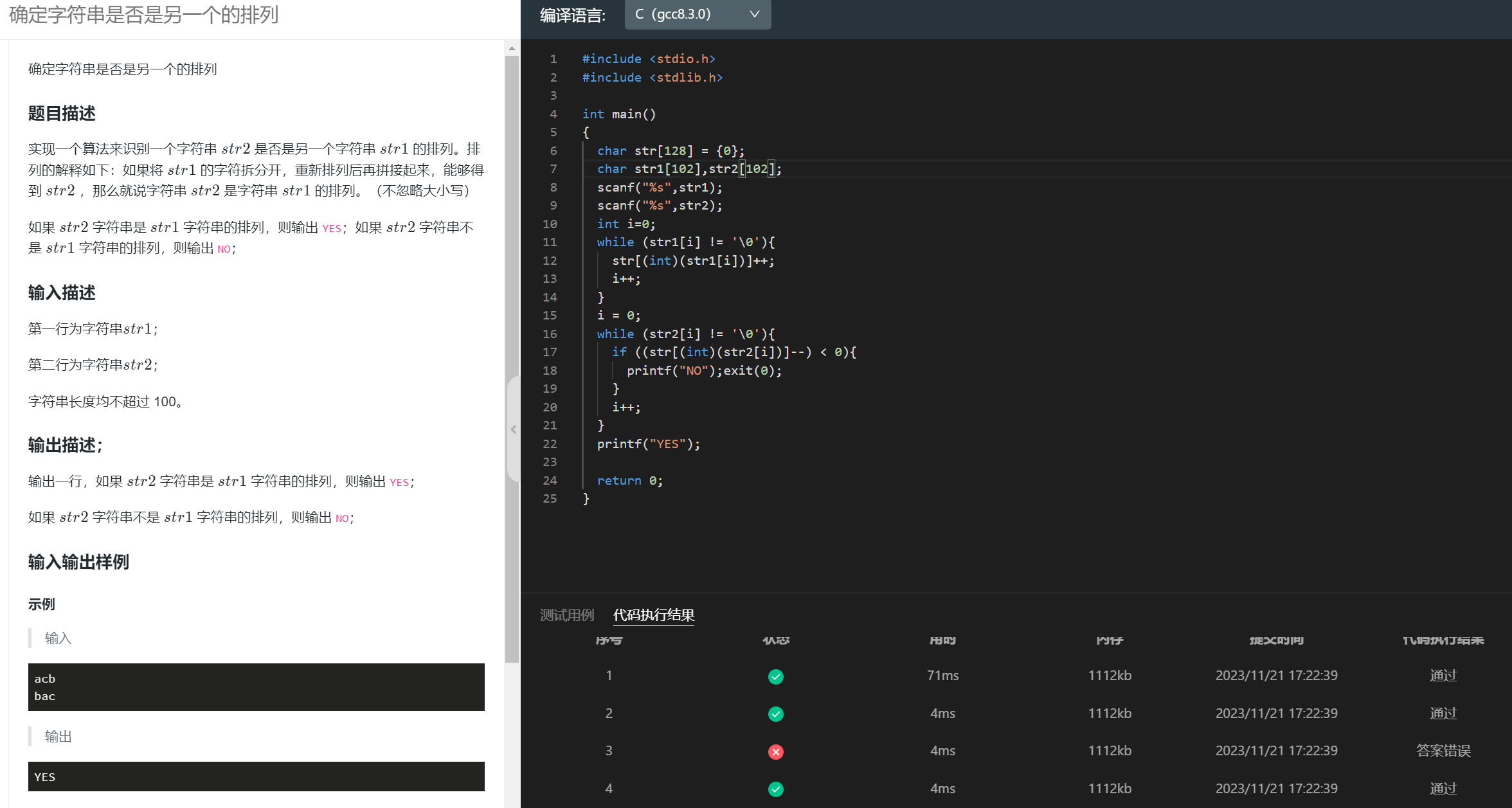Click the 通过 result in row 4
This screenshot has width=1512, height=808.
coord(1443,789)
